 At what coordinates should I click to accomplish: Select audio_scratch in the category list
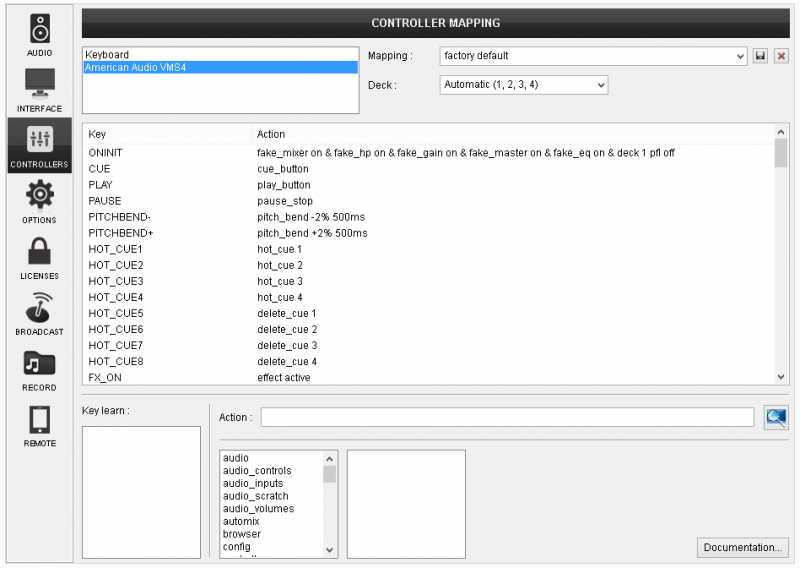[256, 496]
